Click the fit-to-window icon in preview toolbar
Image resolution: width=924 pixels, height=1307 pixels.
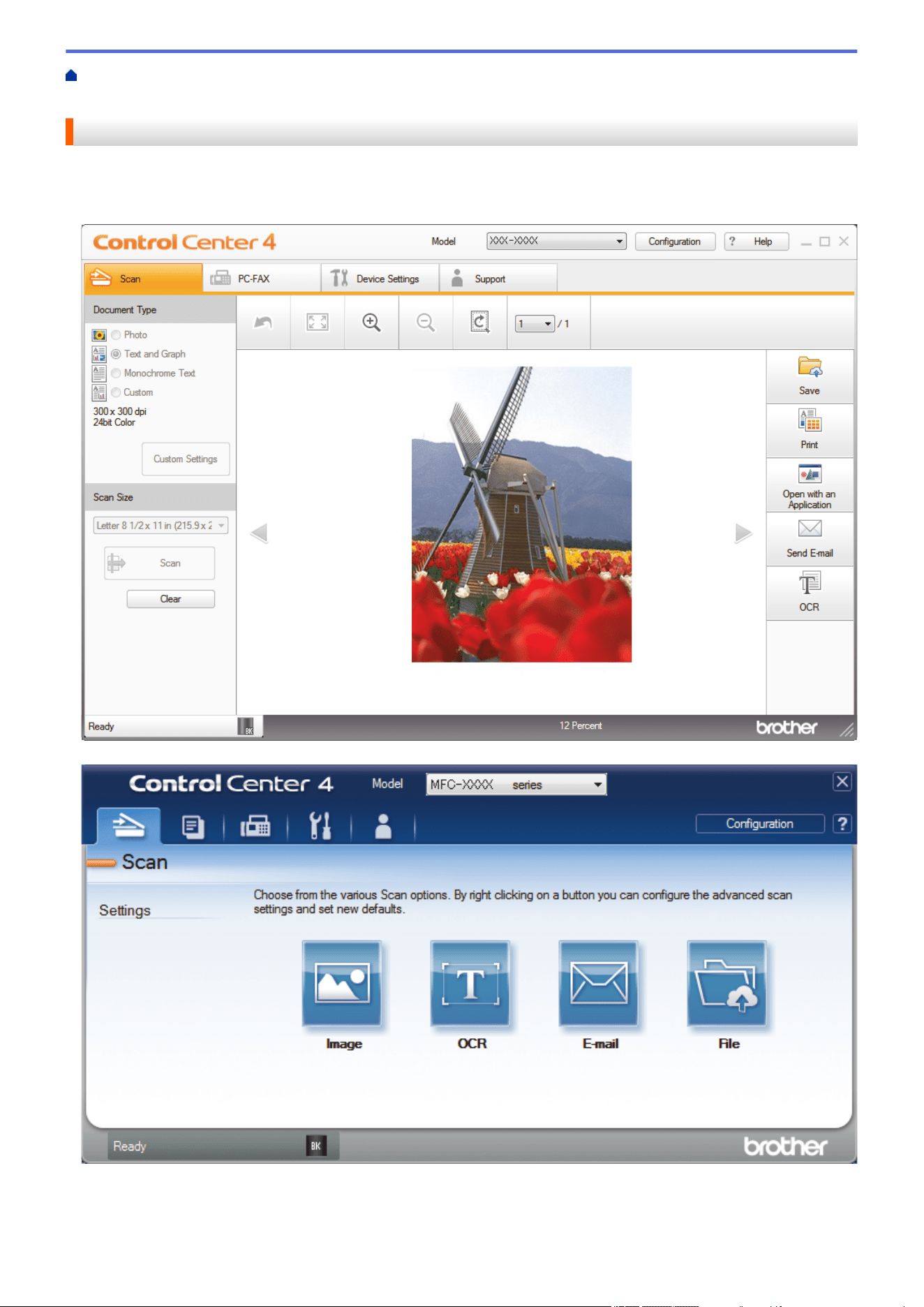[x=318, y=322]
